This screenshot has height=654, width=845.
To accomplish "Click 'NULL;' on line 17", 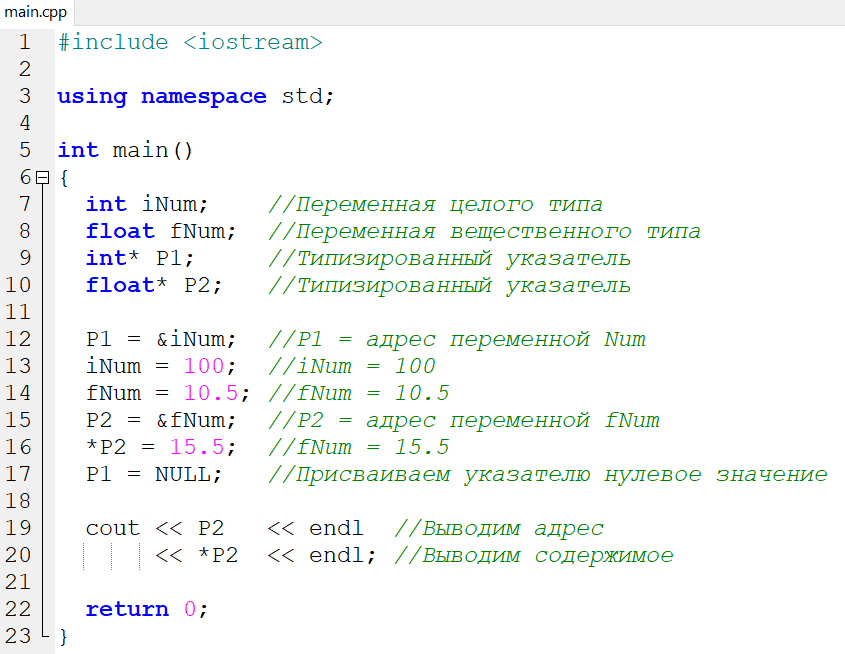I will (189, 474).
